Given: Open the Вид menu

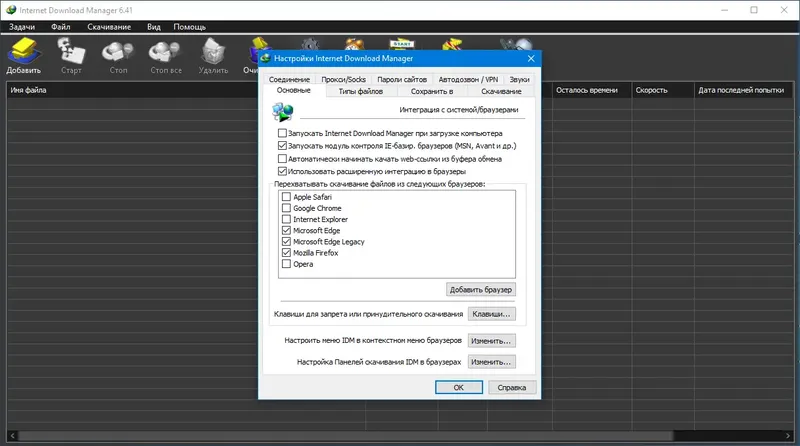Looking at the screenshot, I should 154,27.
